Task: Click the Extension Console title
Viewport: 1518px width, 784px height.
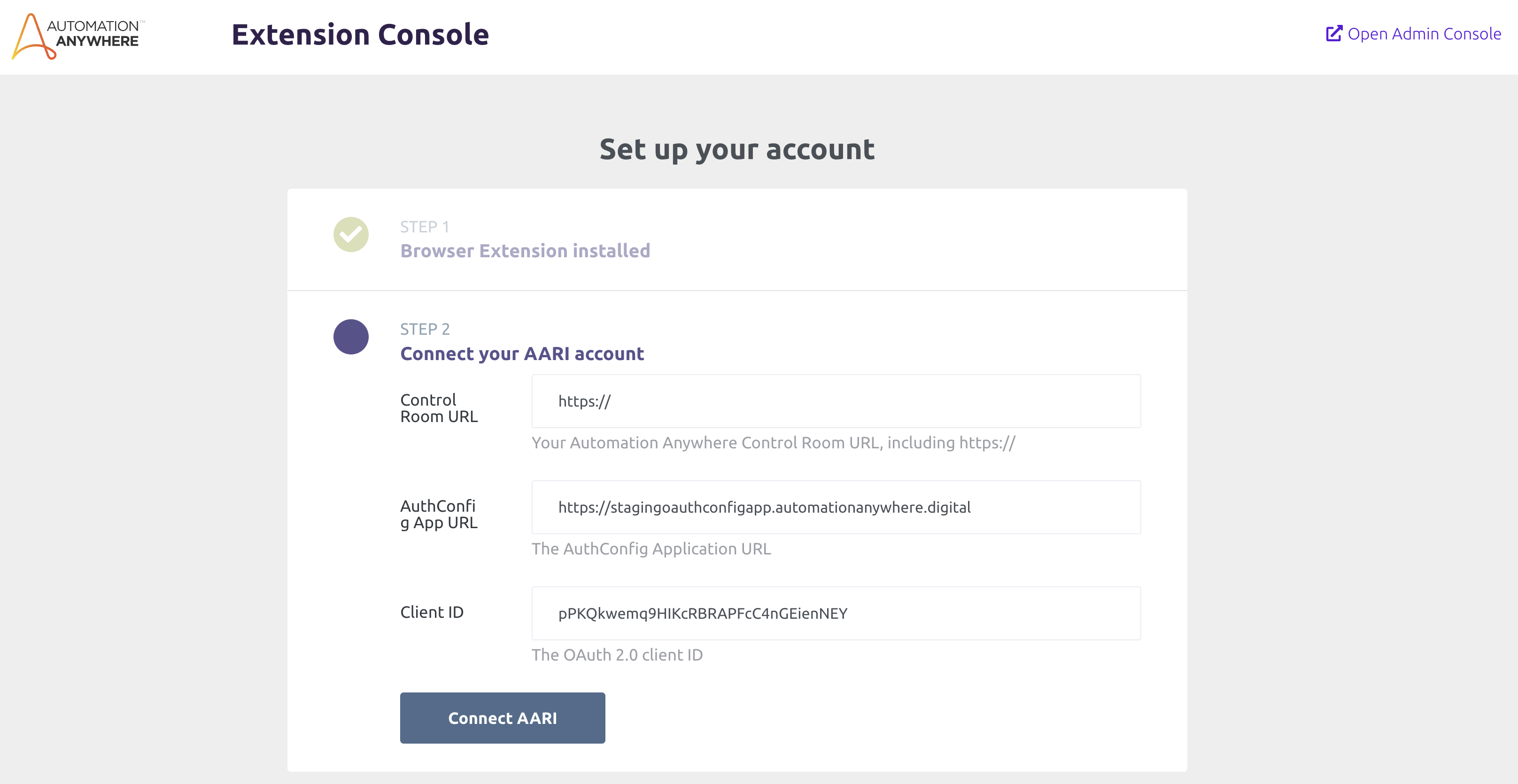Action: coord(360,35)
